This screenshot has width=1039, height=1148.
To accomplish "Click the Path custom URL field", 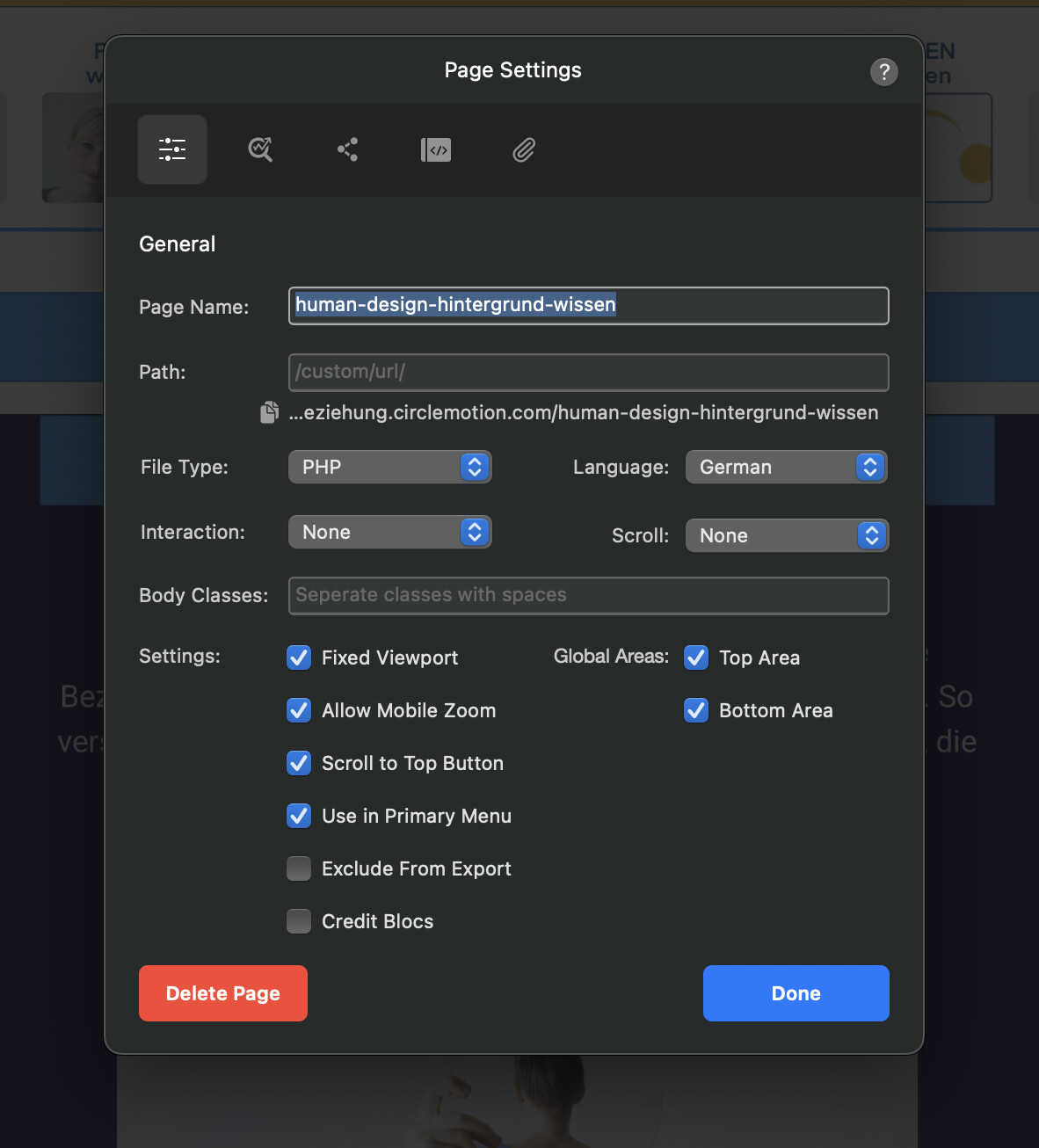I will click(x=588, y=372).
